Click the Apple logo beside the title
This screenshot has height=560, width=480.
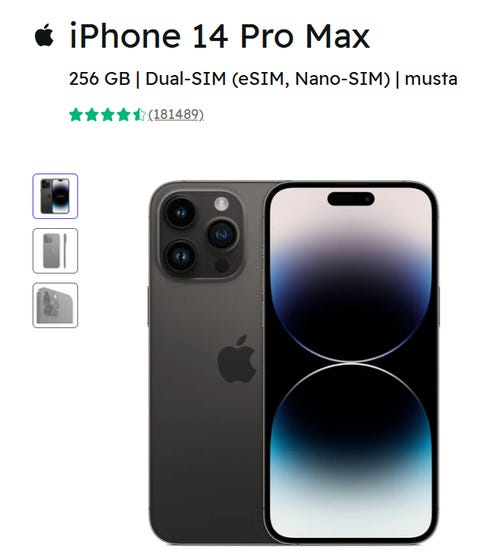click(44, 35)
